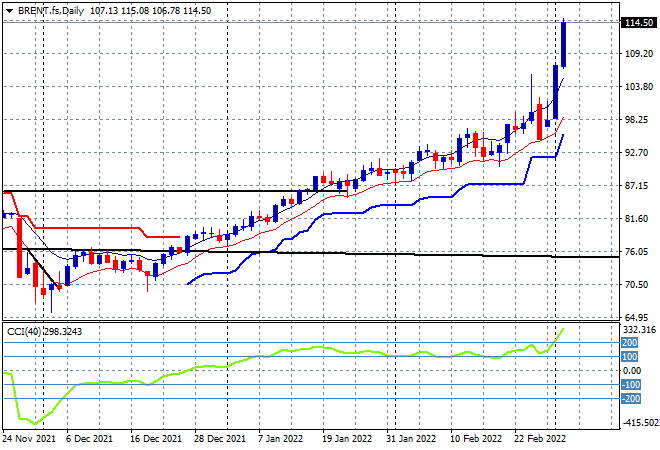Select OHLC values 107.13 115.08 106.78 114.50
The image size is (660, 450).
pyautogui.click(x=151, y=11)
